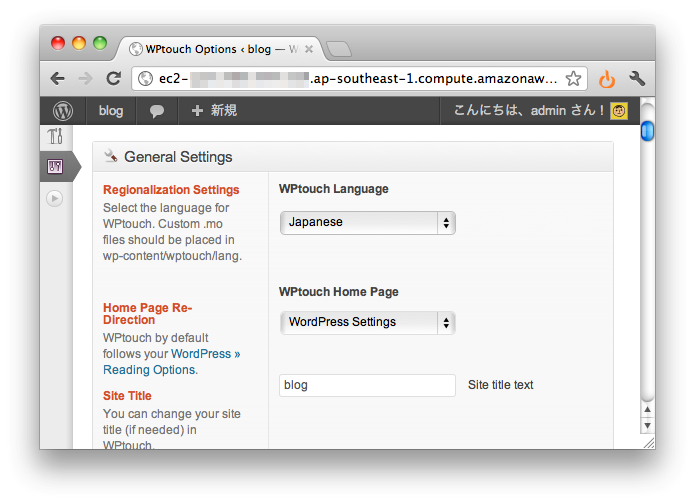Click the admin avatar icon
This screenshot has height=504, width=695.
[619, 111]
